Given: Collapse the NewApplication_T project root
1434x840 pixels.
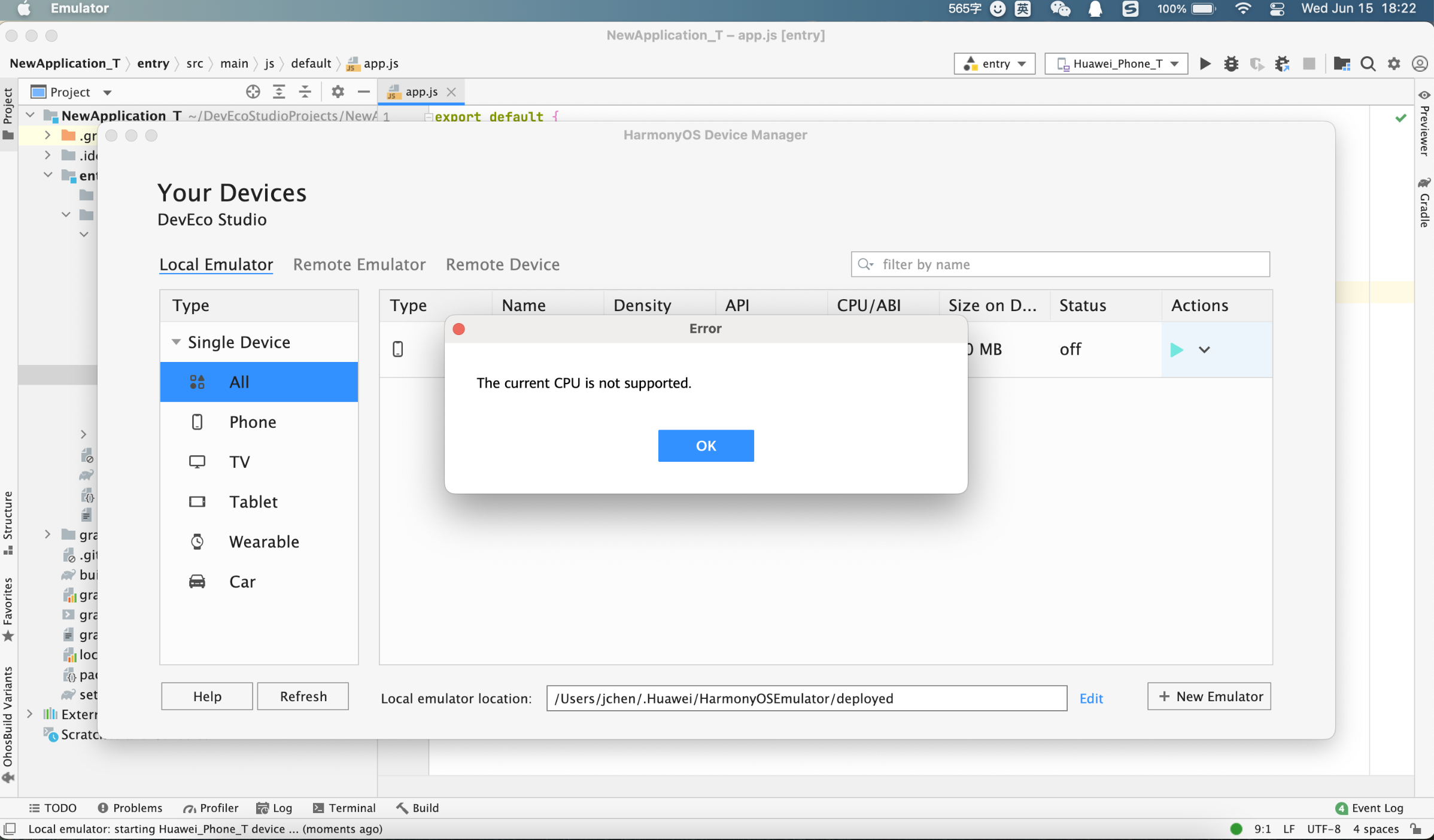Looking at the screenshot, I should point(29,115).
